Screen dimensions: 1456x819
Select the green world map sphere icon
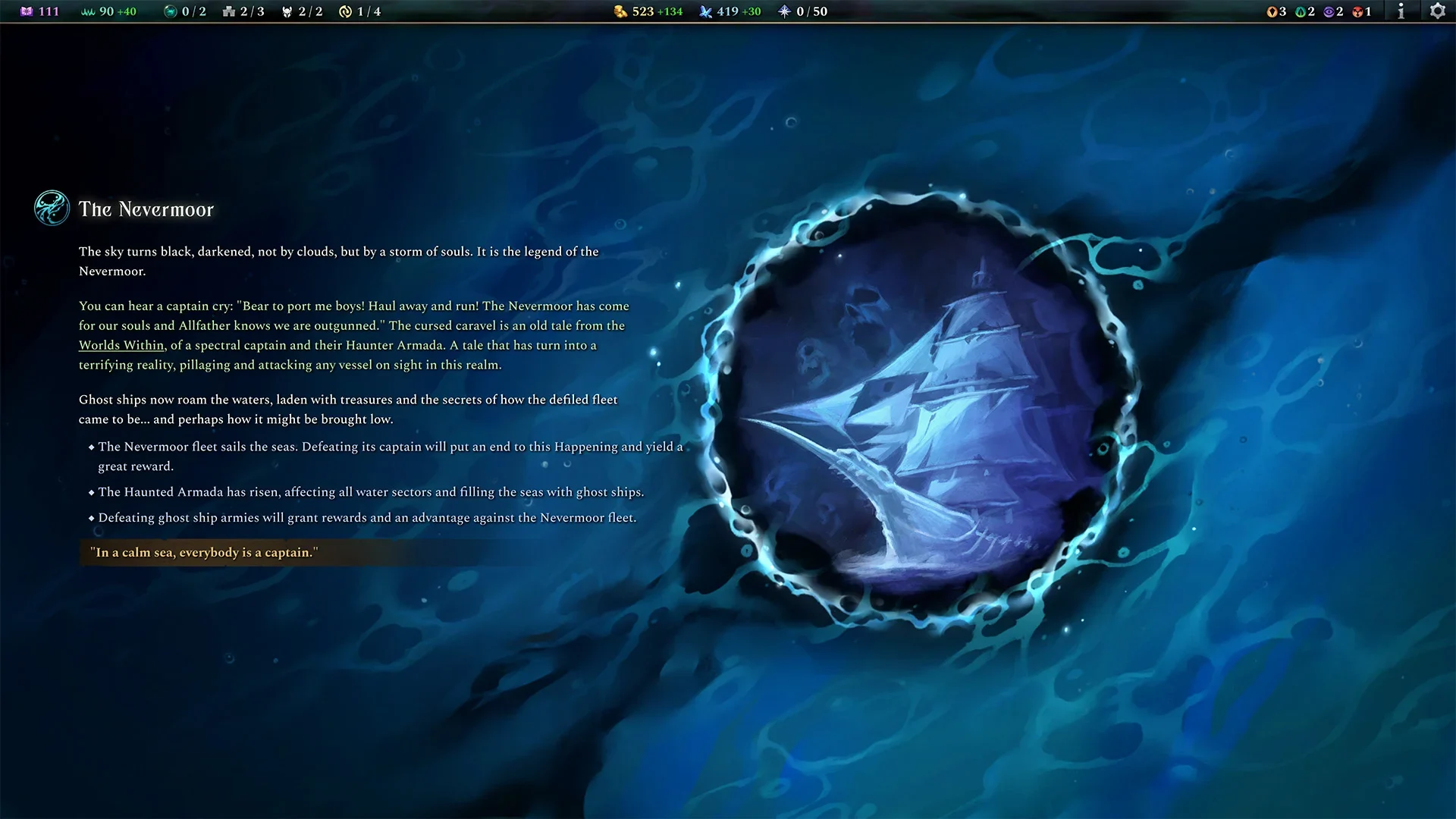pyautogui.click(x=171, y=11)
